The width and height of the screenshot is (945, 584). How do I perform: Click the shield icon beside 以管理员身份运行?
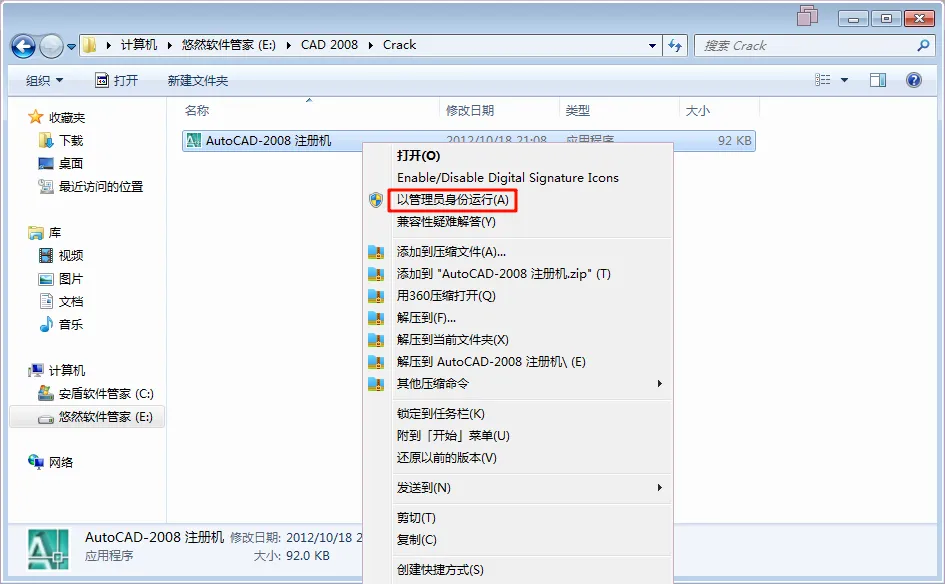tap(376, 200)
